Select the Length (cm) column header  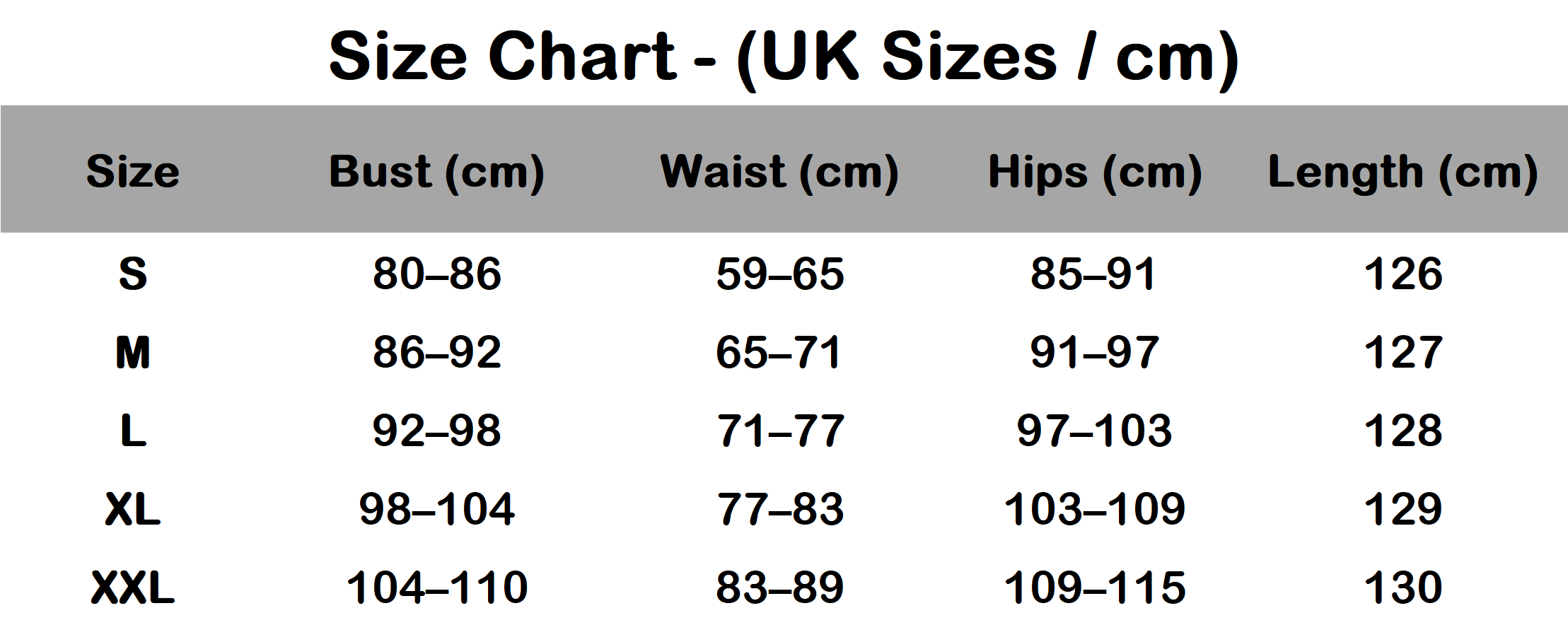pos(1403,172)
